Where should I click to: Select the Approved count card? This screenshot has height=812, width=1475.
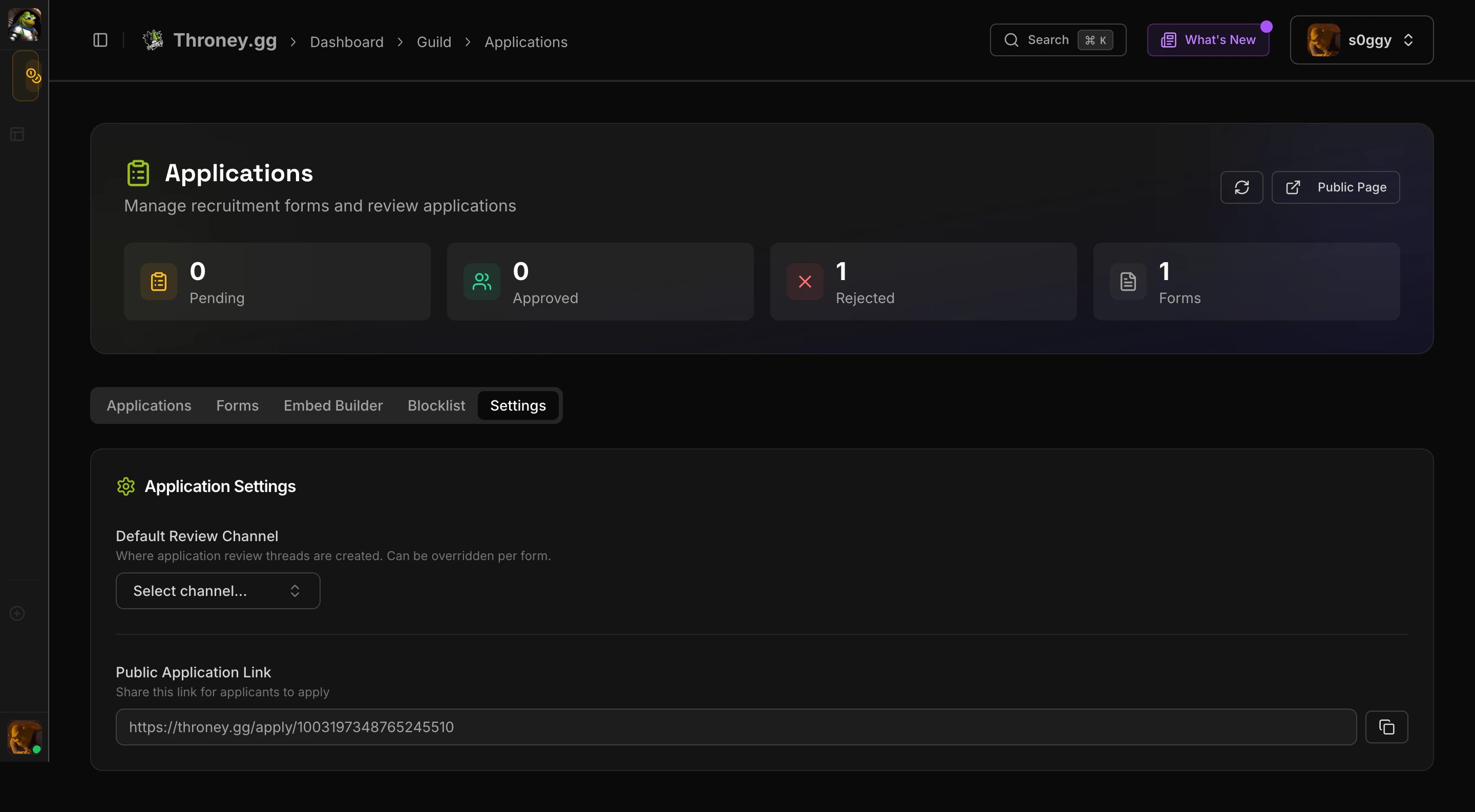pyautogui.click(x=600, y=282)
